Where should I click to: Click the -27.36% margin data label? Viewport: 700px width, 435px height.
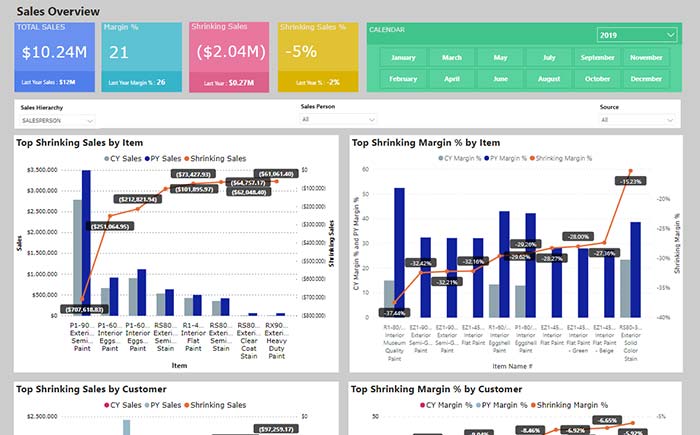604,253
